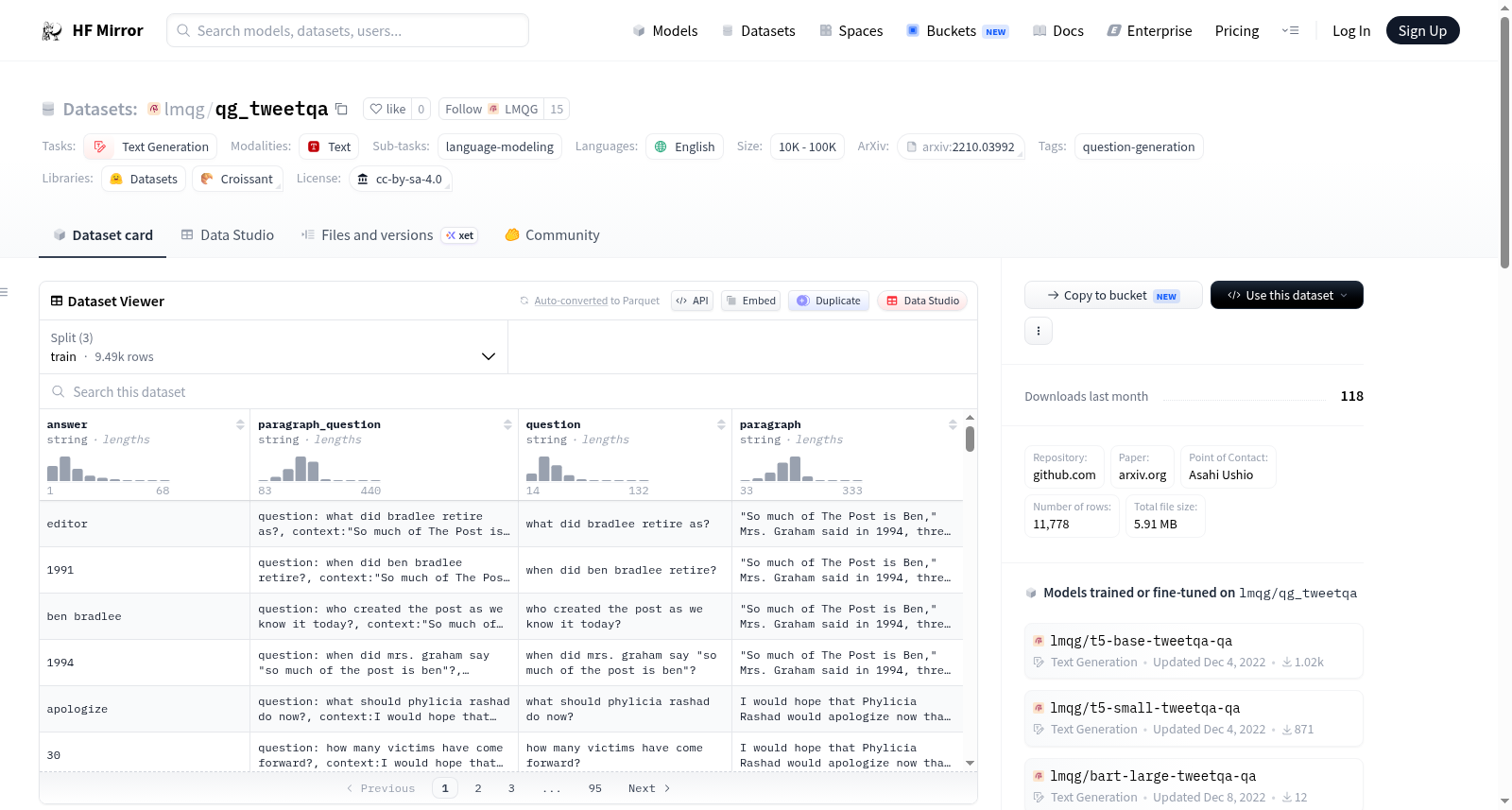Open the more options menu icon in navbar
This screenshot has width=1512, height=810.
(1290, 31)
